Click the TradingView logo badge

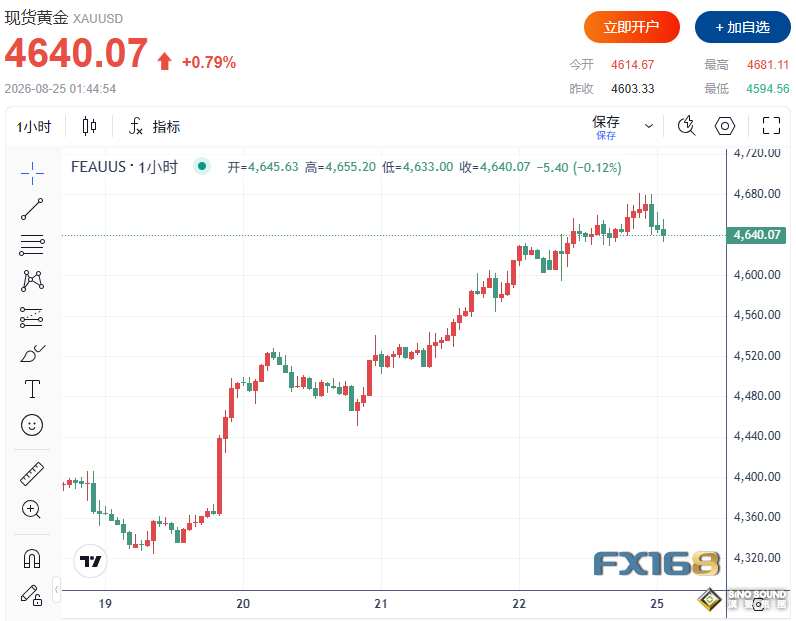pyautogui.click(x=90, y=561)
